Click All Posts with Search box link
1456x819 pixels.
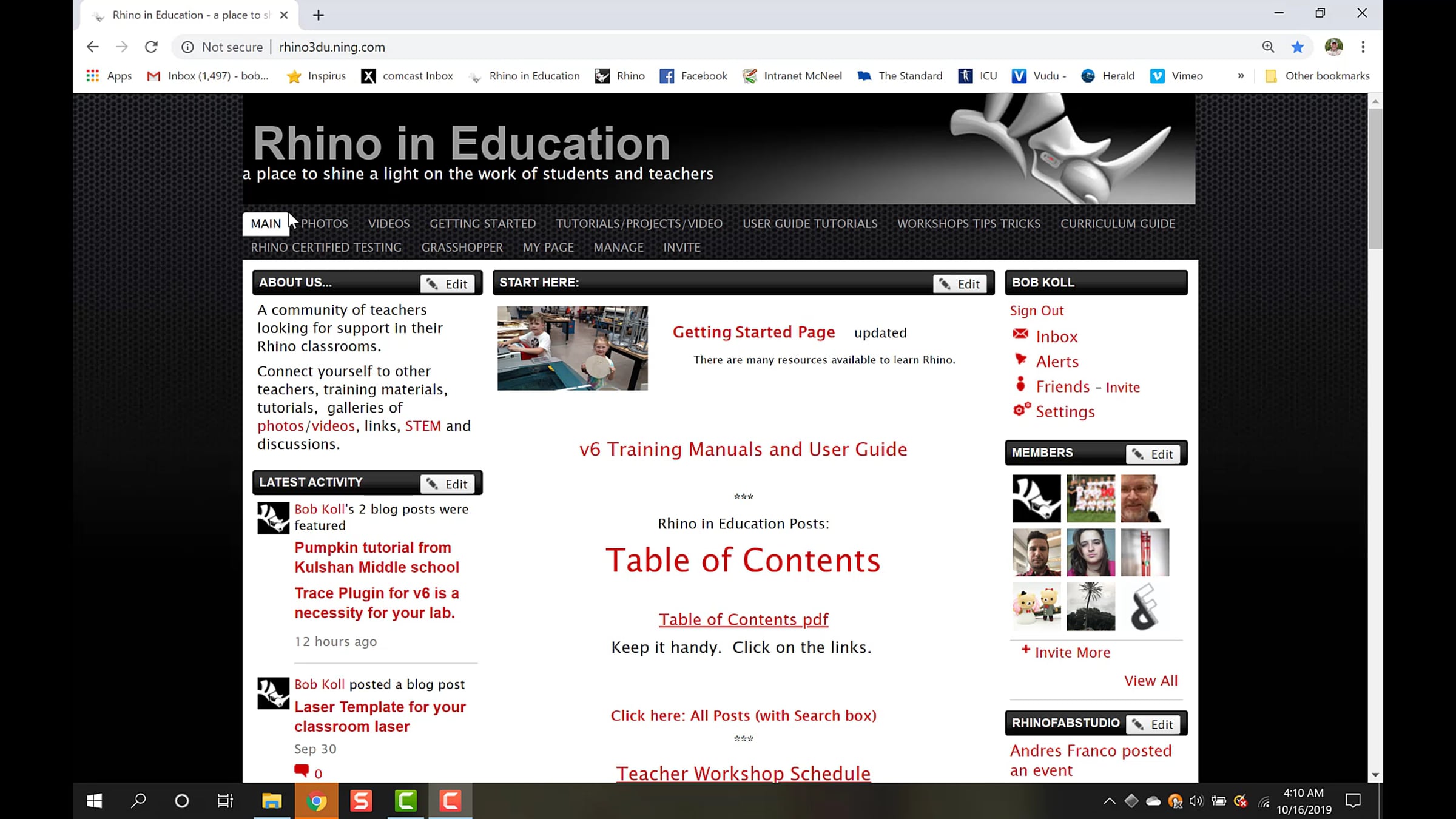pyautogui.click(x=744, y=716)
